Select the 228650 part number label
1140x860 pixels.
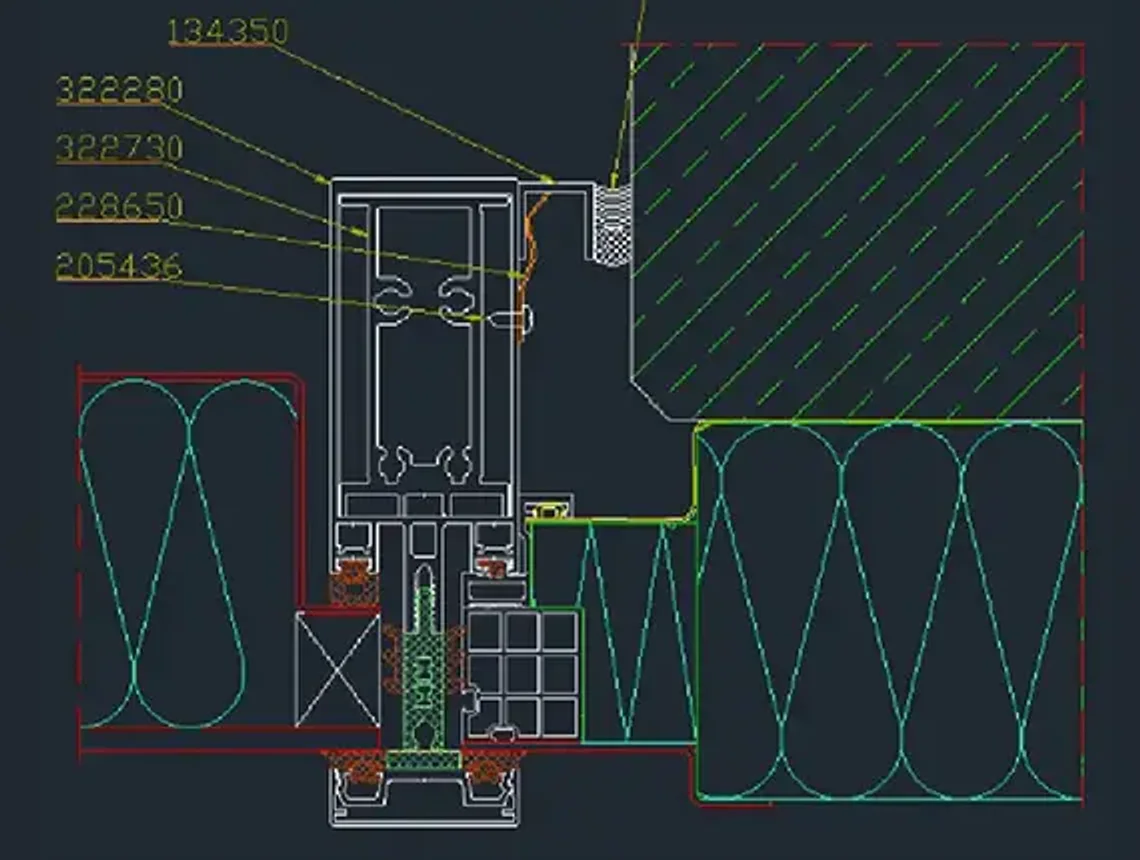[x=119, y=207]
